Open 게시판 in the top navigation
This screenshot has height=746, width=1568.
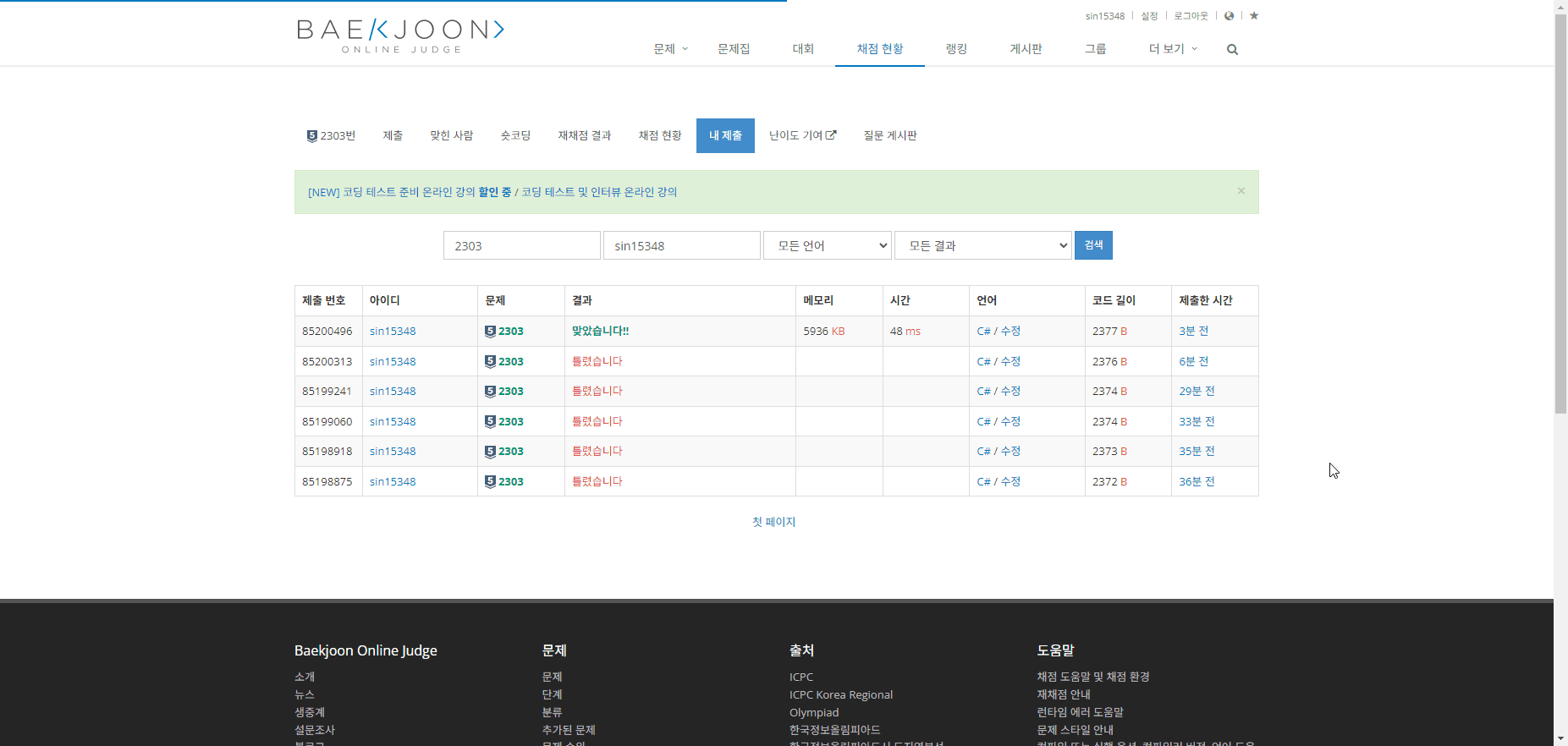[x=1026, y=49]
